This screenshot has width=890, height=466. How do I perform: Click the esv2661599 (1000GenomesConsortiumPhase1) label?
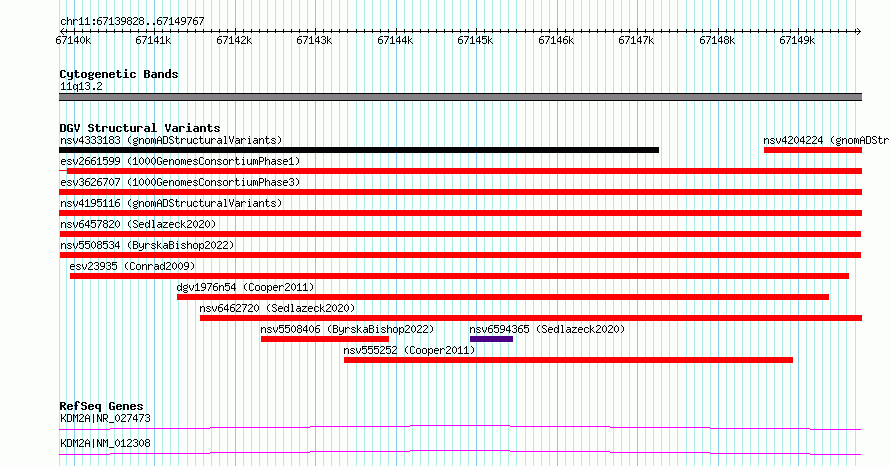(180, 161)
